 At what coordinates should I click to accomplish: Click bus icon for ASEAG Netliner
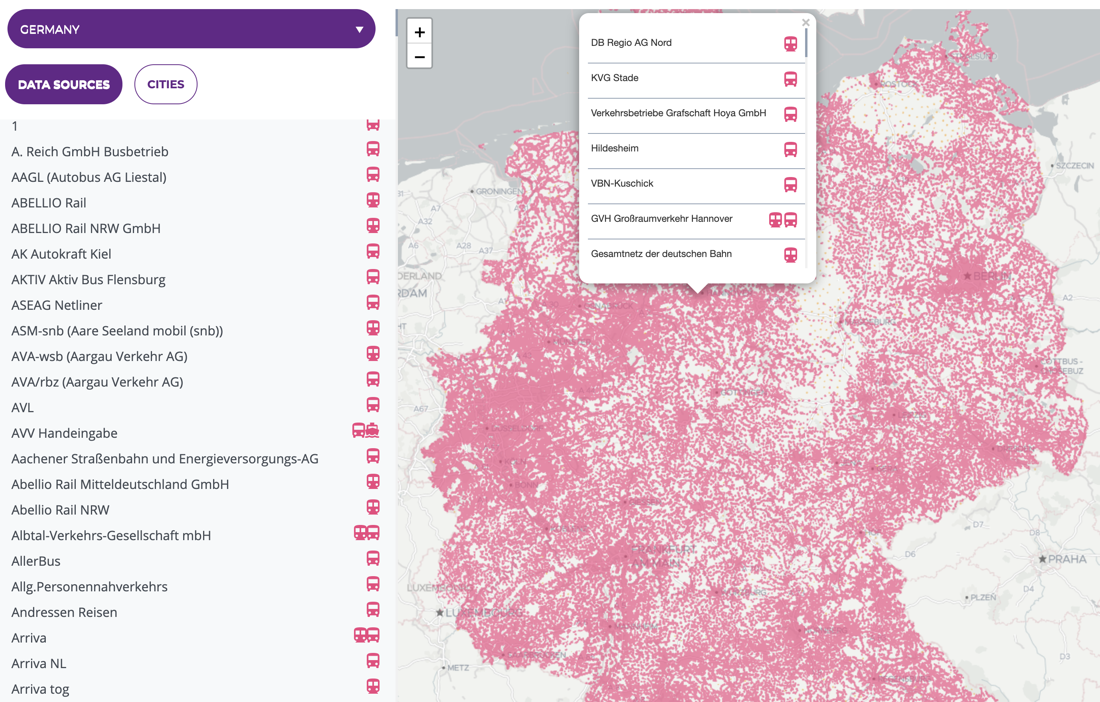click(373, 302)
